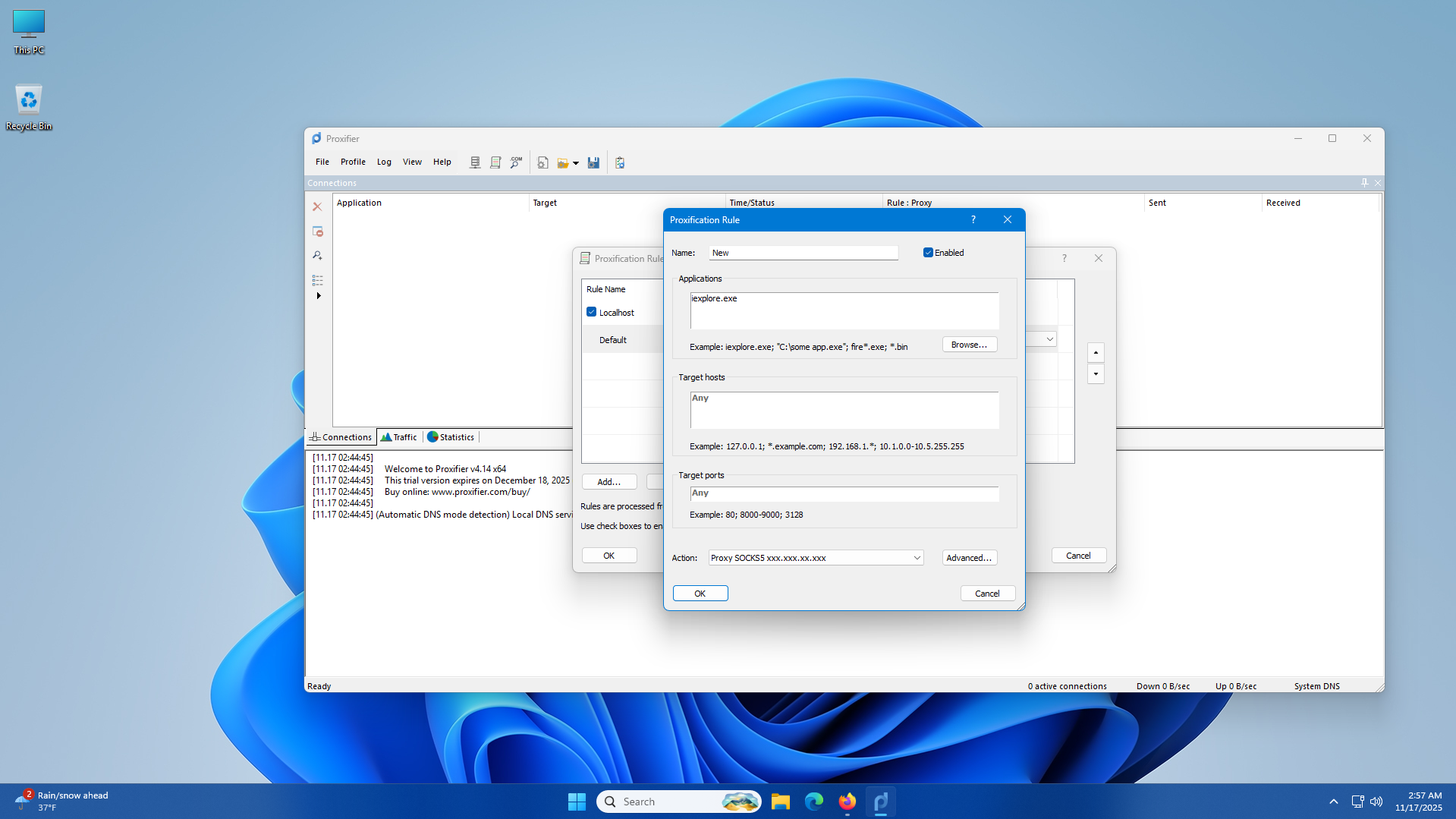Click the Target hosts text box
This screenshot has width=1456, height=819.
tap(844, 410)
